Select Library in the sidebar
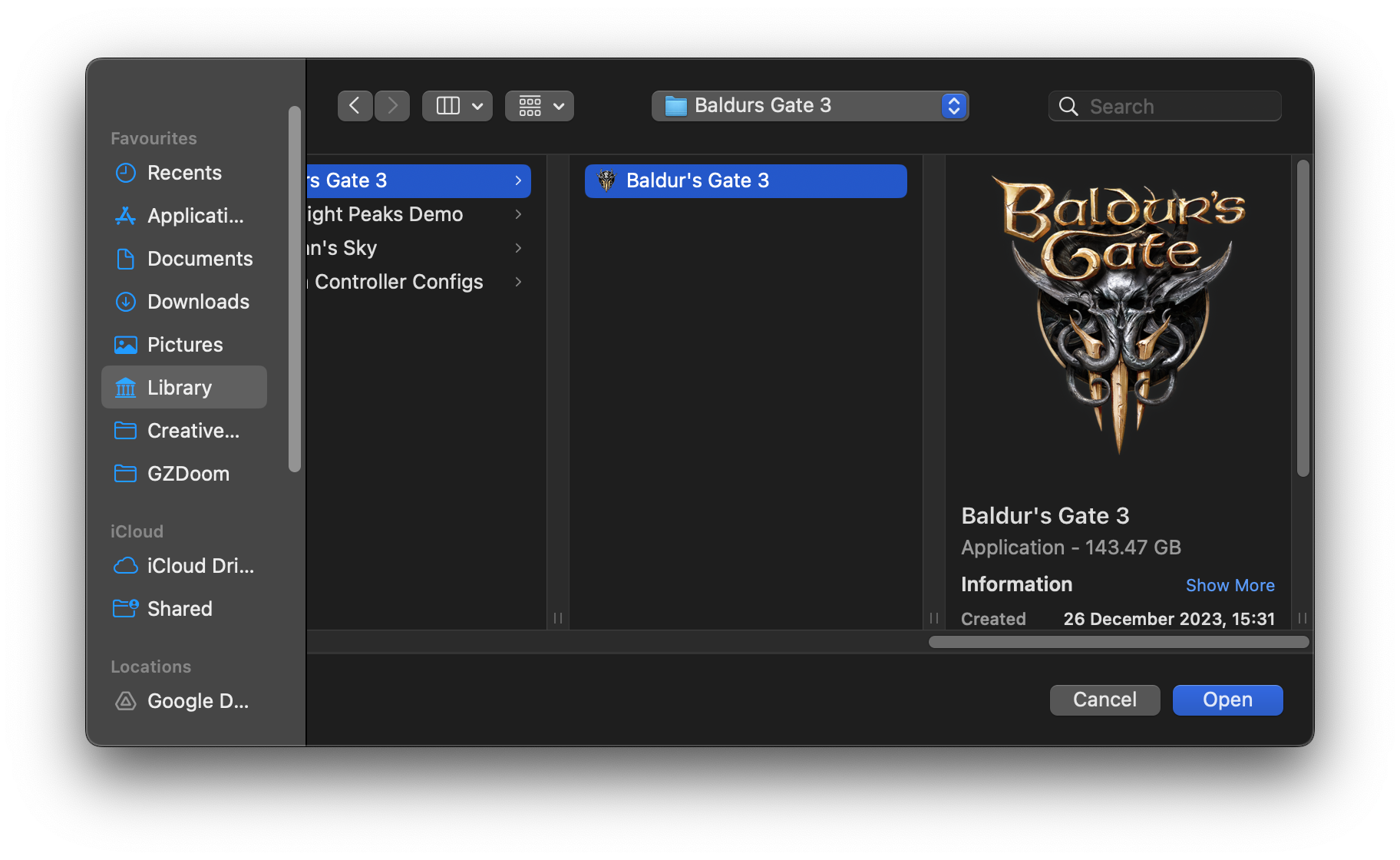This screenshot has width=1400, height=860. click(184, 388)
